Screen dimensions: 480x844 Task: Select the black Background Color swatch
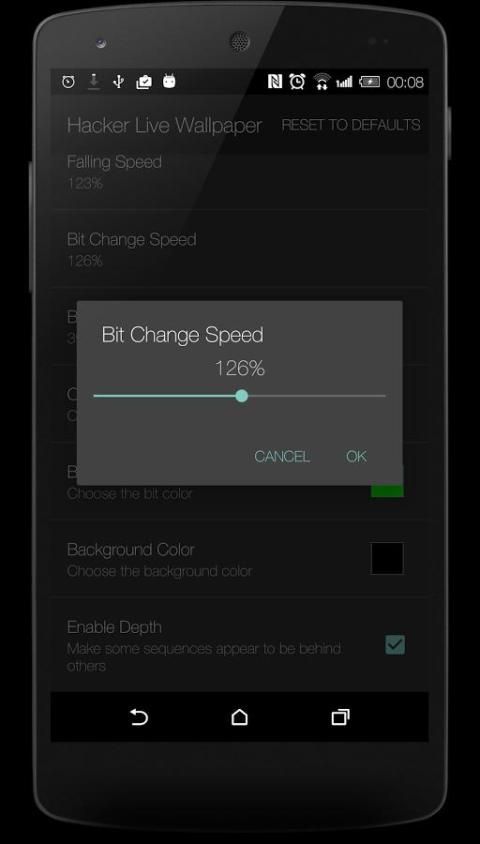coord(387,558)
